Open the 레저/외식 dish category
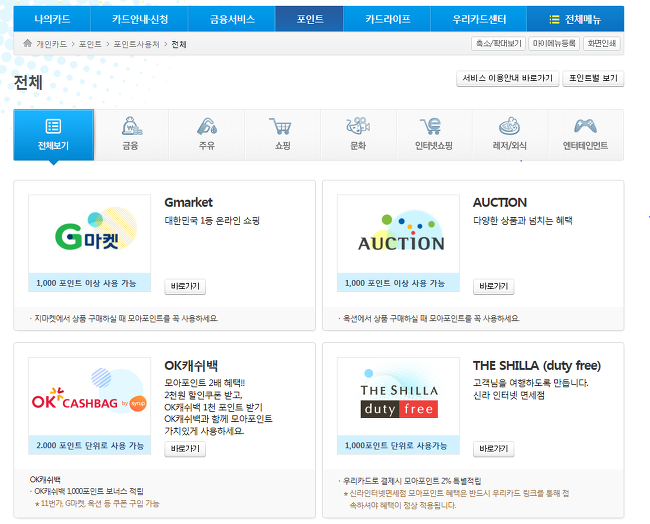Screen dimensions: 650x524 510,135
